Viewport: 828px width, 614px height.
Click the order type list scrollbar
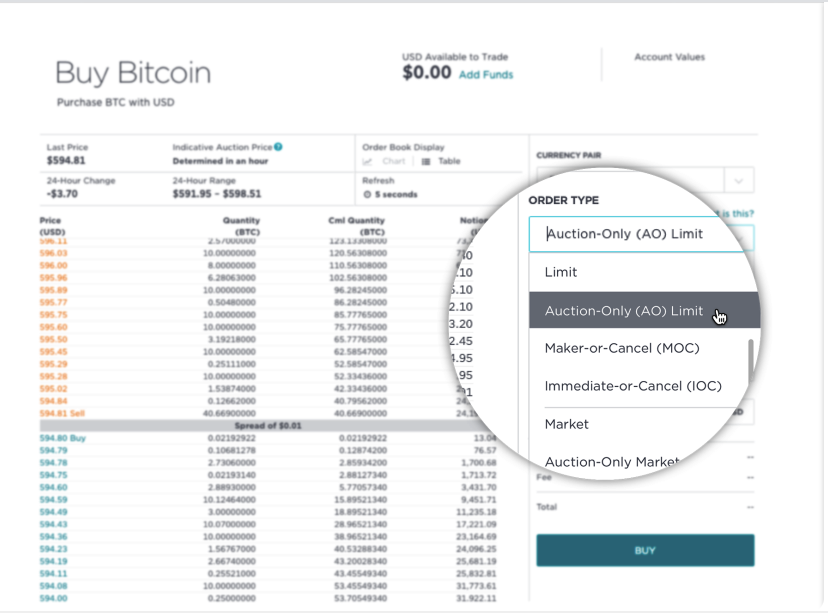tap(751, 362)
